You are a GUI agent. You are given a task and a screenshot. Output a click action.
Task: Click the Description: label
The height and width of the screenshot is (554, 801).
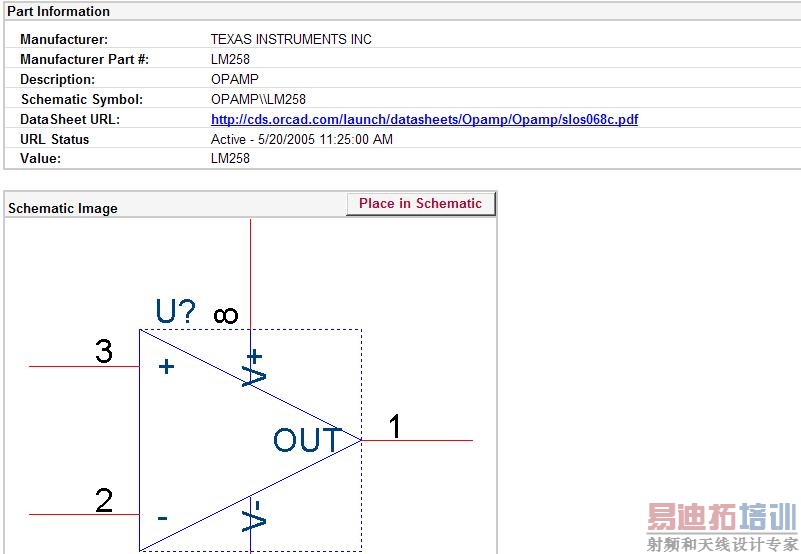click(57, 79)
